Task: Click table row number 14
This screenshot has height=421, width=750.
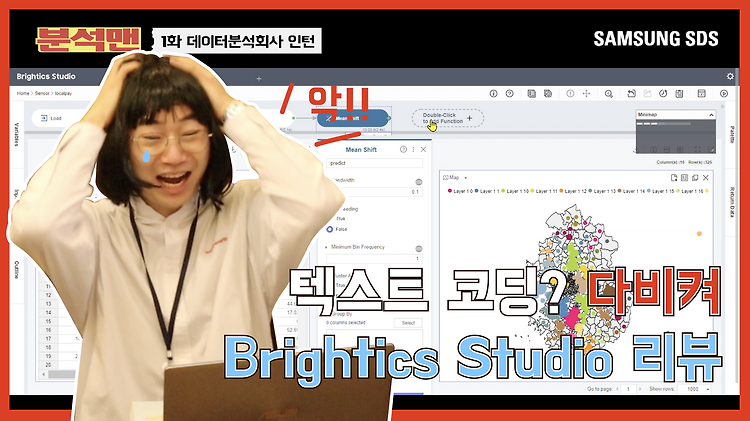Action: (x=48, y=312)
